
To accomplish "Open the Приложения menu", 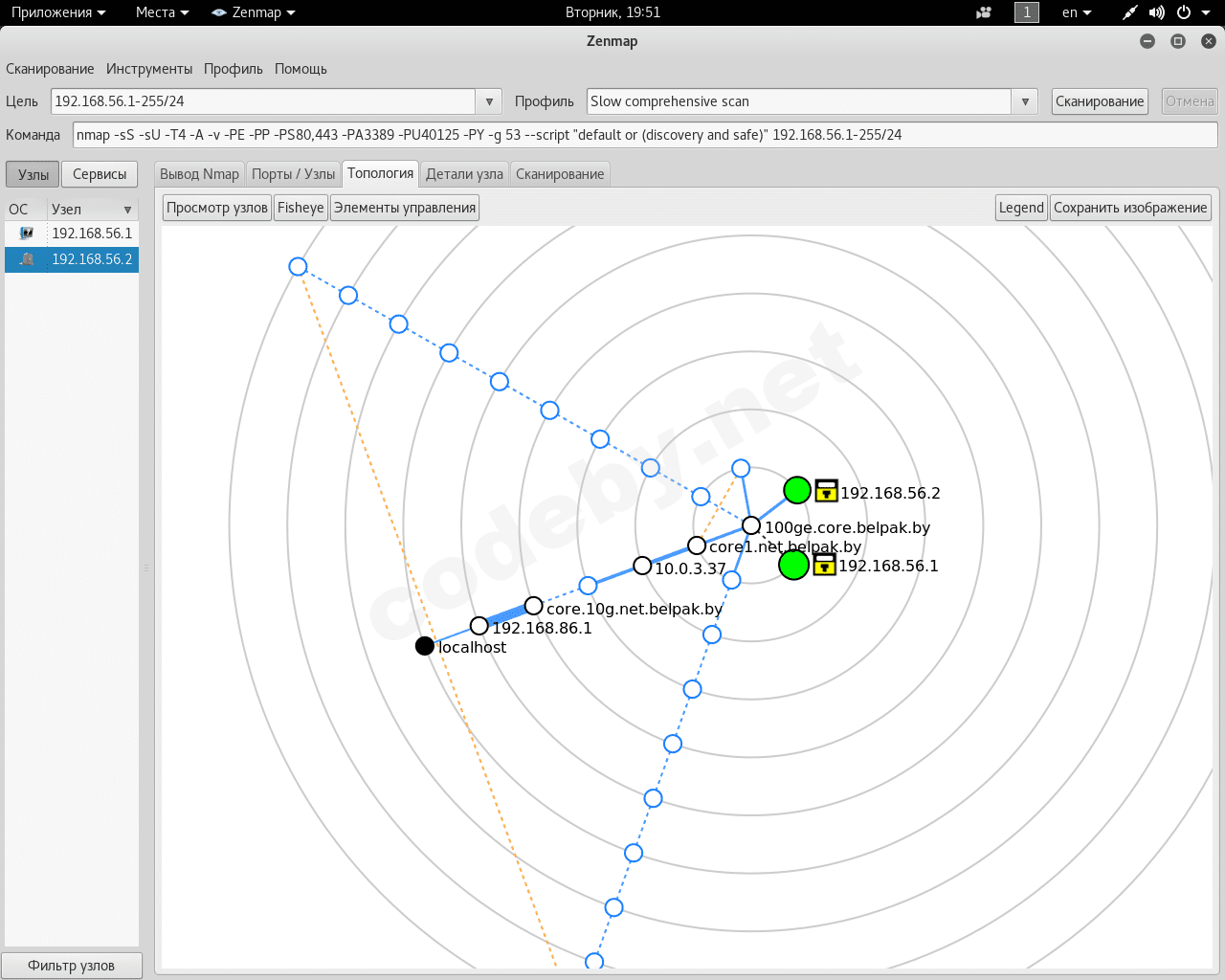I will click(x=58, y=12).
